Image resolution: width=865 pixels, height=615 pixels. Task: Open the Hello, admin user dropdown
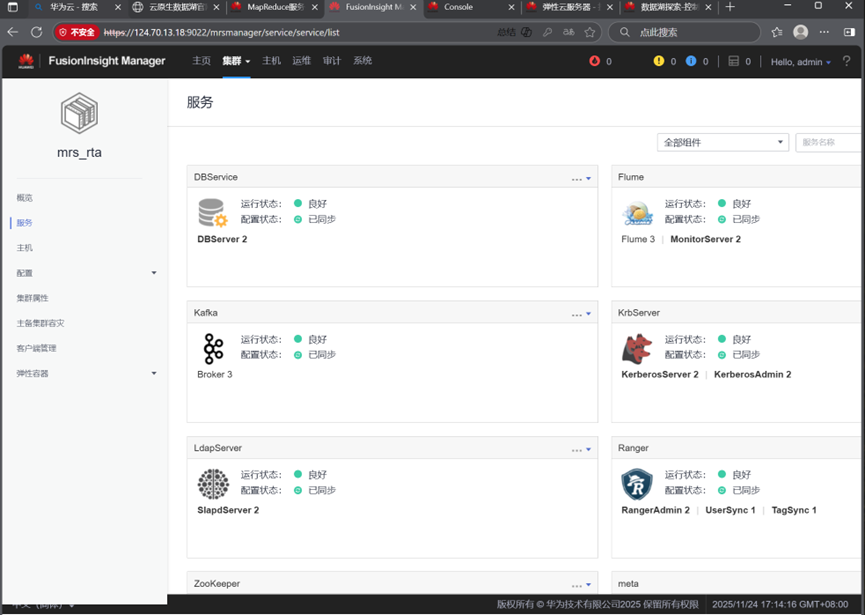[800, 62]
